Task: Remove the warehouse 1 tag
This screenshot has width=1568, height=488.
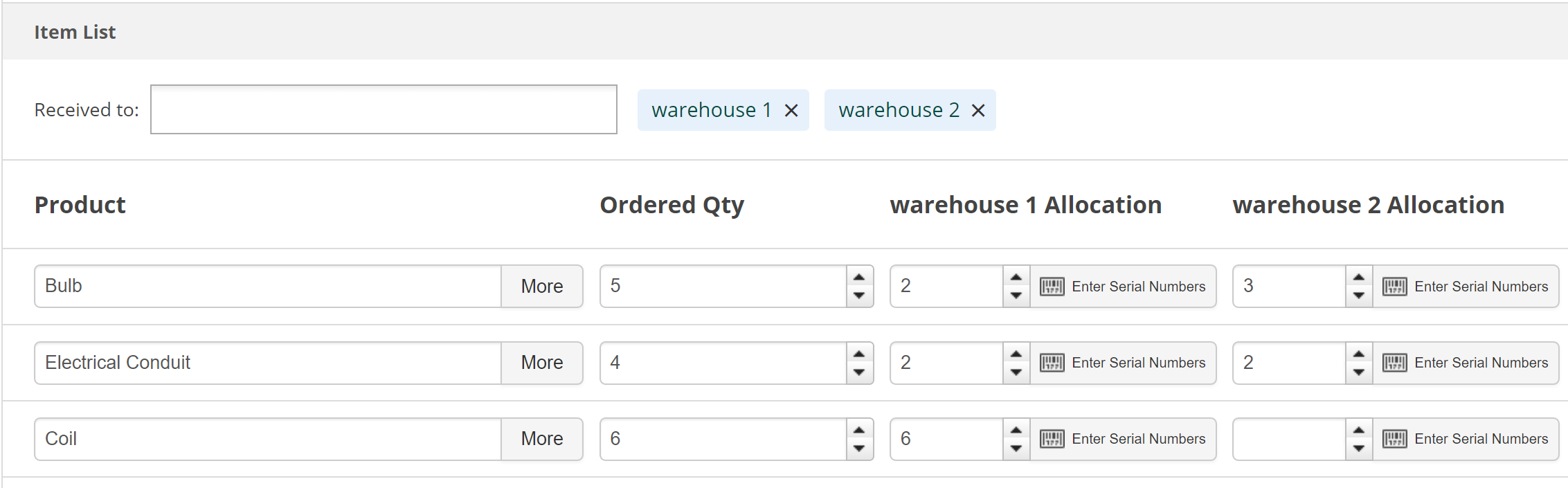Action: coord(791,111)
